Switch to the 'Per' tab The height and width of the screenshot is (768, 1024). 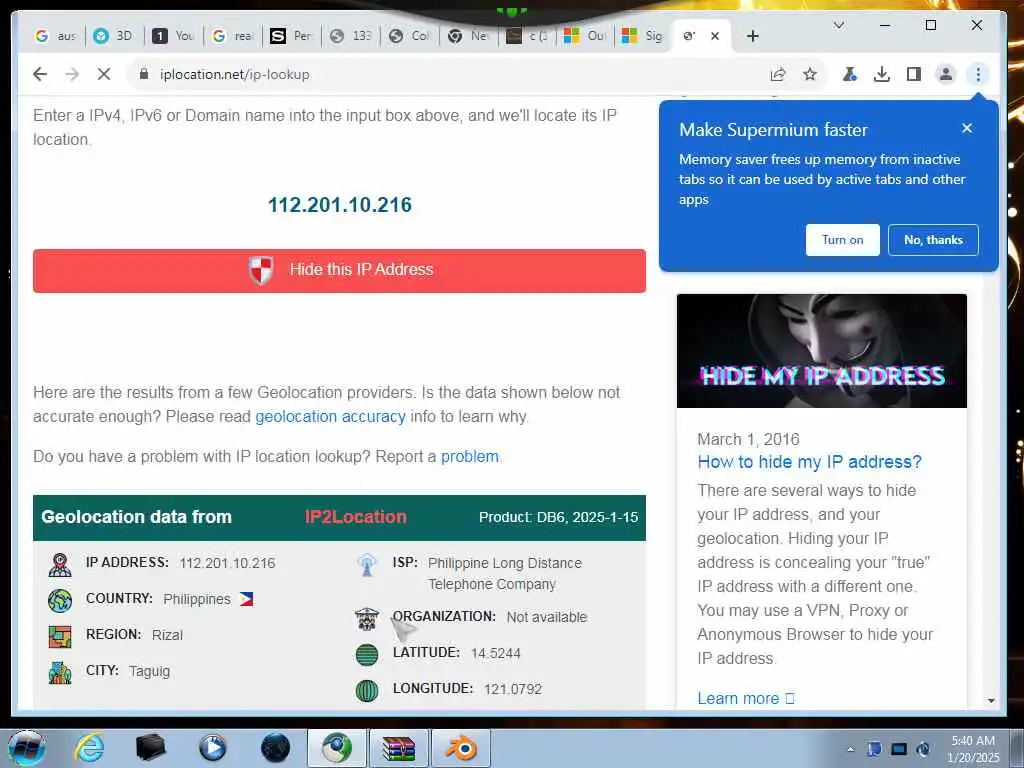[291, 36]
